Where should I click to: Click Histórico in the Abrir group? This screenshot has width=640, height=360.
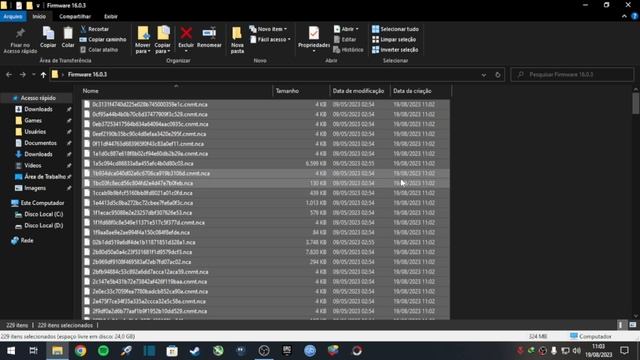tap(348, 50)
